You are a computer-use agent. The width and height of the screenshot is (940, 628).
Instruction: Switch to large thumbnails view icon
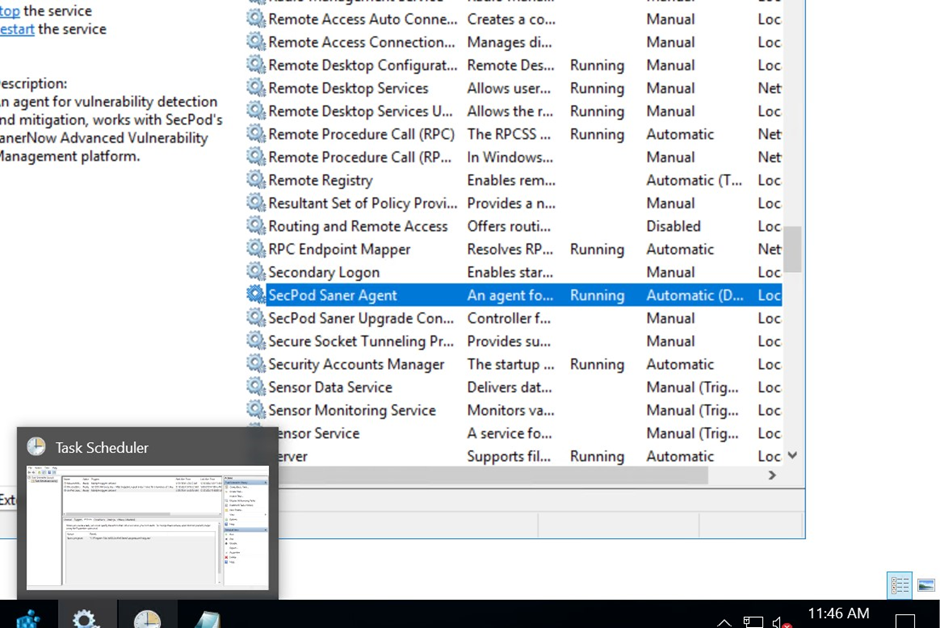coord(926,585)
